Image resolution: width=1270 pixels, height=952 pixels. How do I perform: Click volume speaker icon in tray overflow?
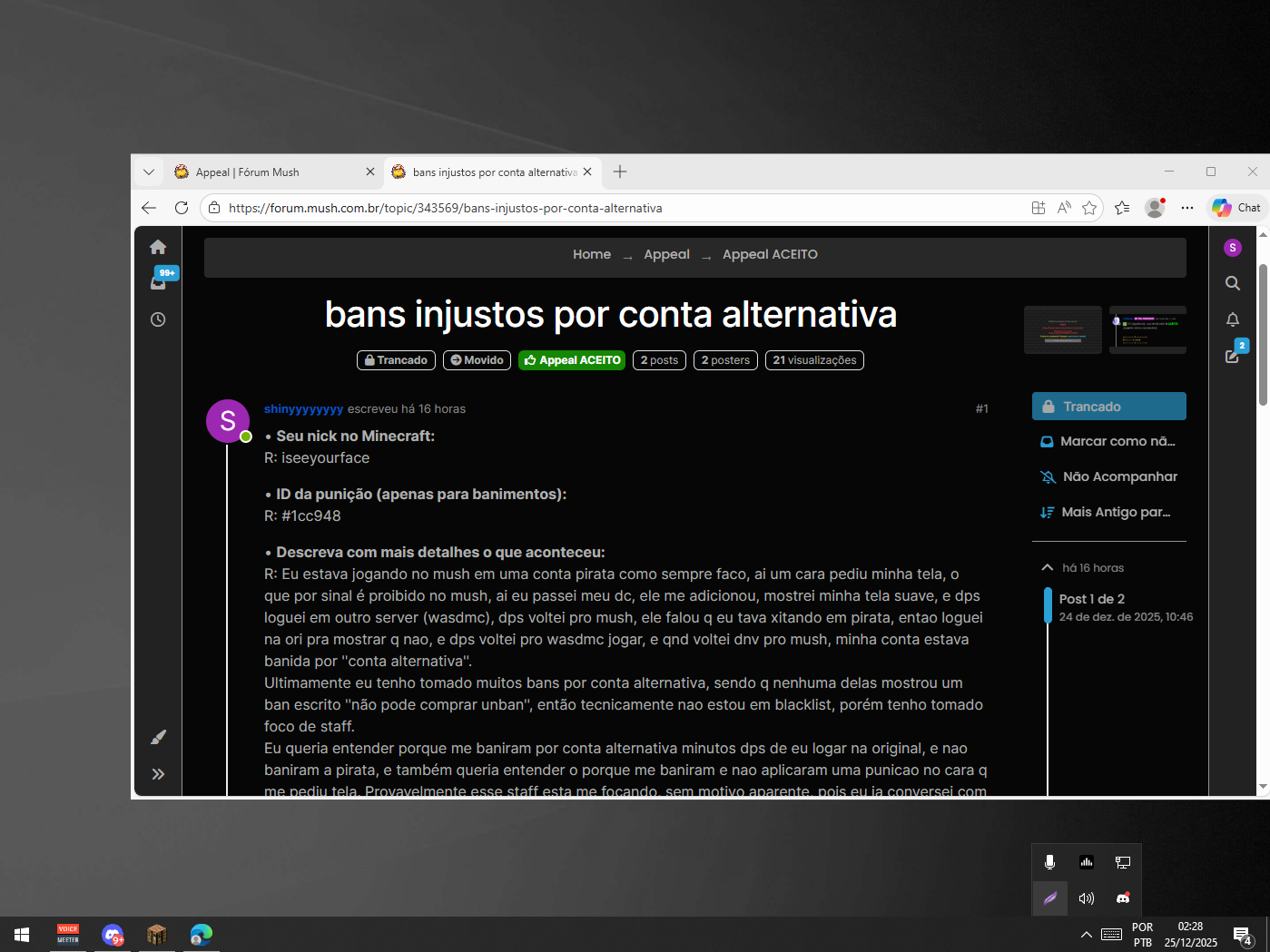pos(1086,898)
